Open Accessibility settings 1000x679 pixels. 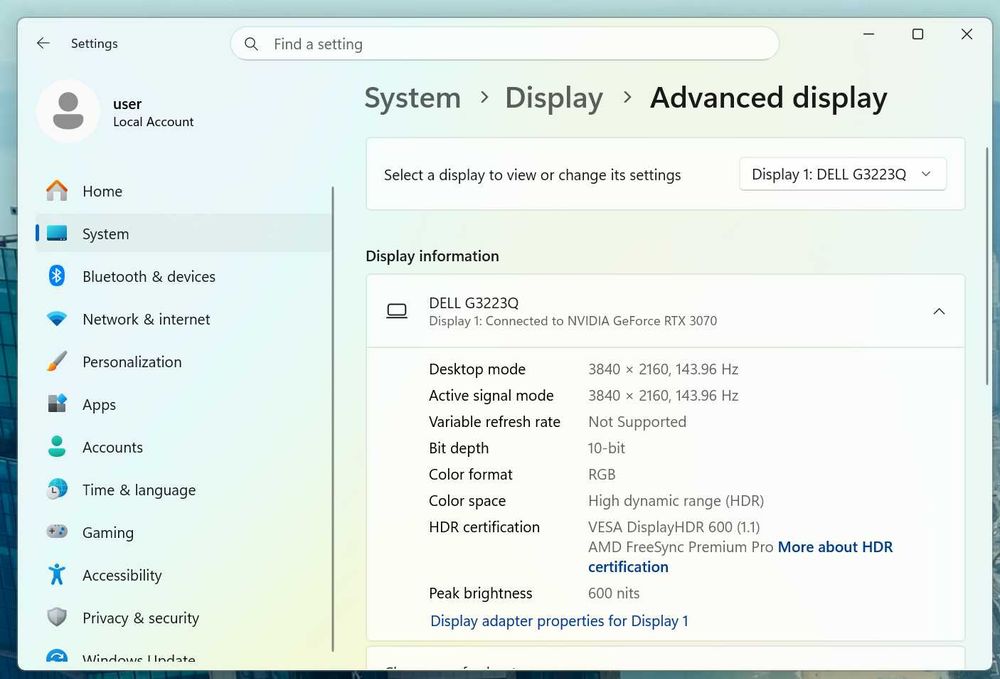(x=184, y=576)
